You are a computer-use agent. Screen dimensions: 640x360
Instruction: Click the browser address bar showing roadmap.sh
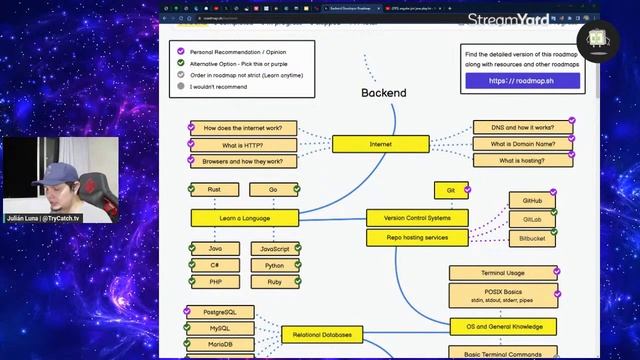coord(327,18)
